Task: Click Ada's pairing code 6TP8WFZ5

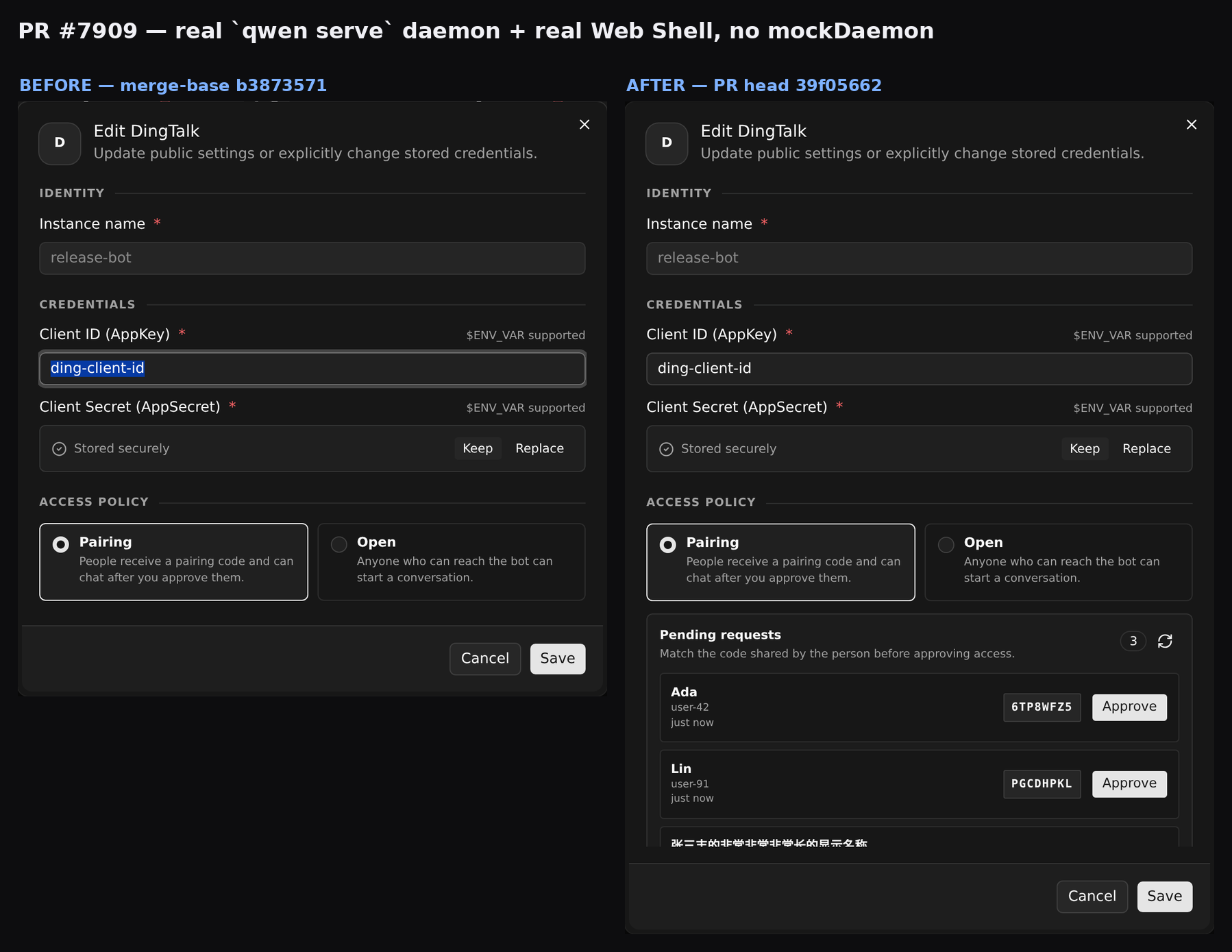Action: click(1042, 707)
